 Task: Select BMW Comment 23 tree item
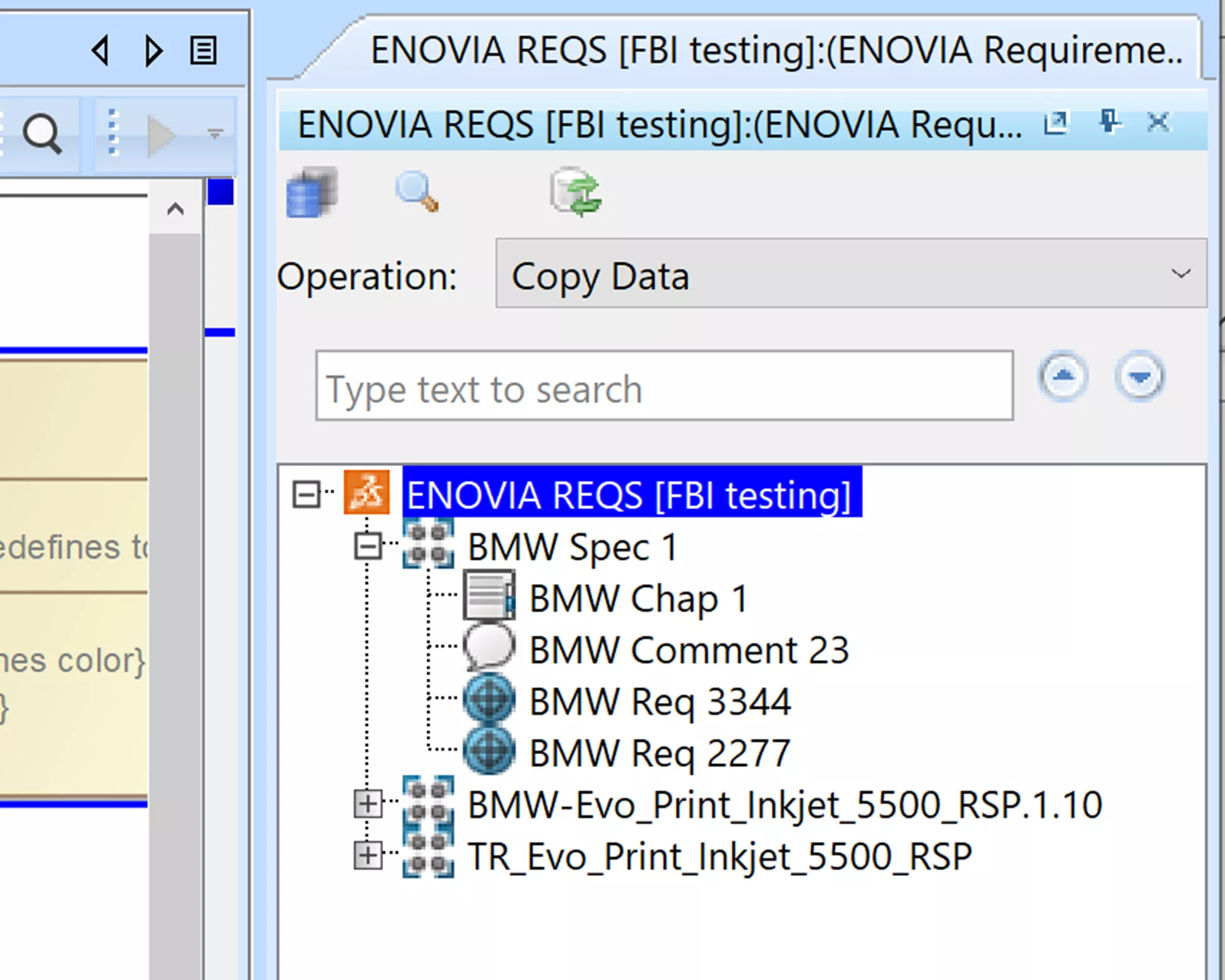coord(689,650)
